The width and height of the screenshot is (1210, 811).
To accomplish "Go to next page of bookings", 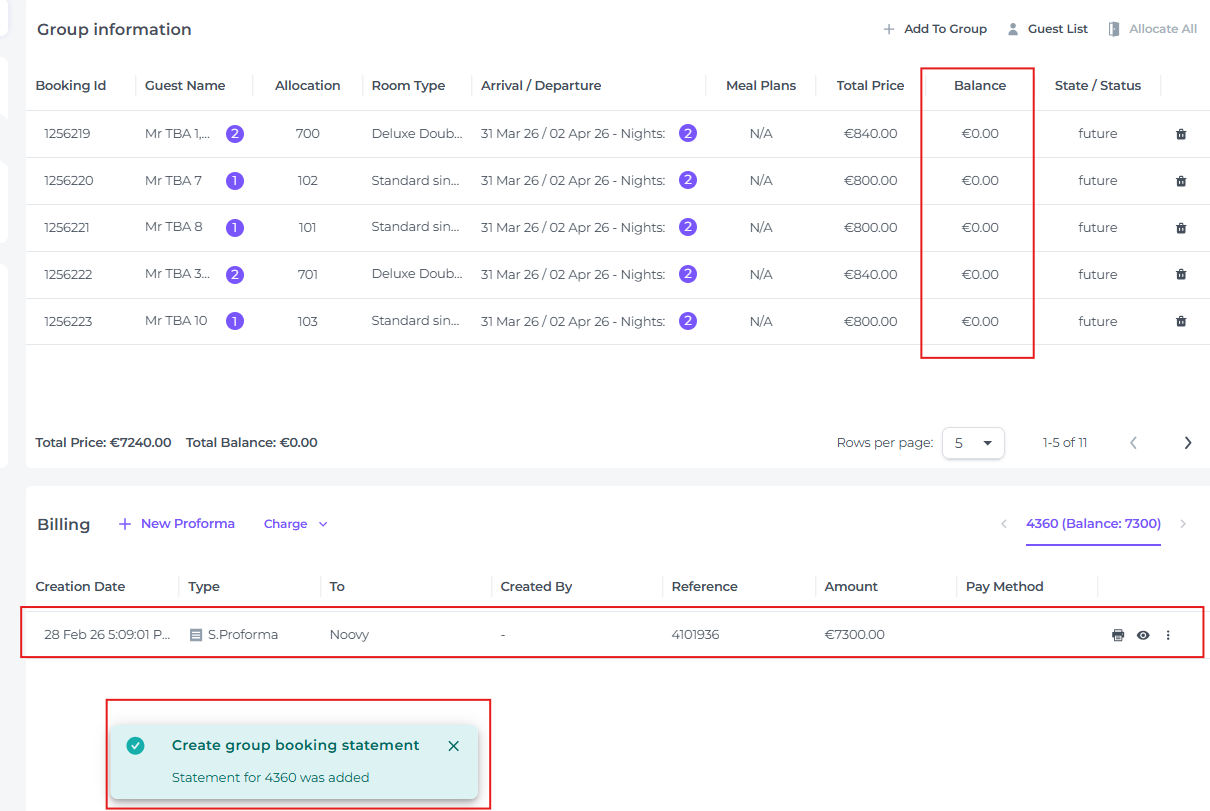I will tap(1188, 443).
